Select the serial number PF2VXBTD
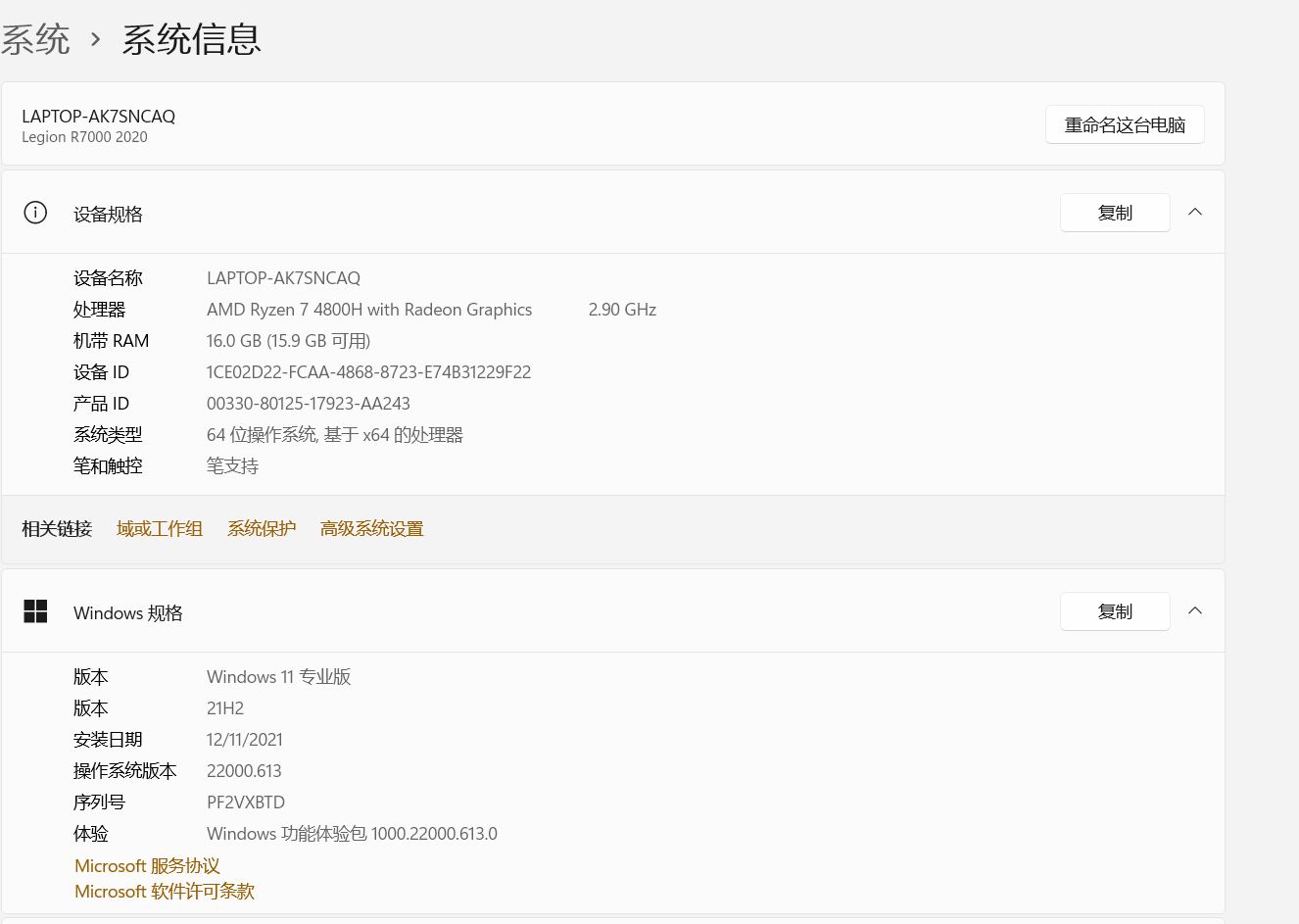This screenshot has height=924, width=1299. point(246,802)
